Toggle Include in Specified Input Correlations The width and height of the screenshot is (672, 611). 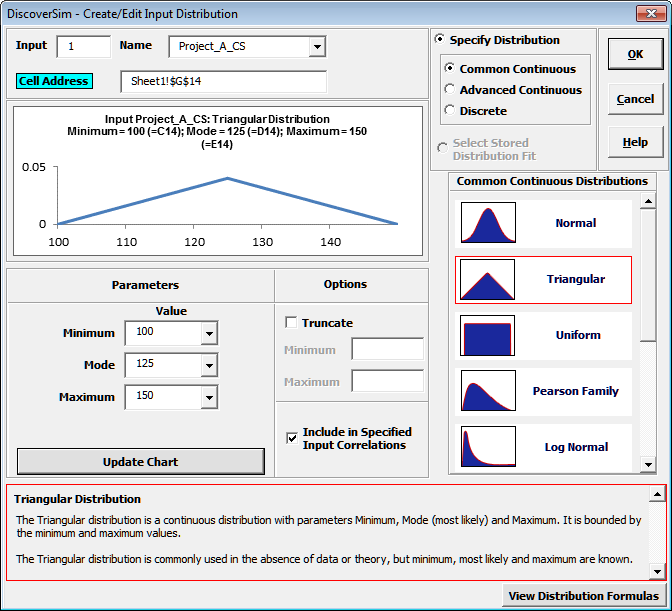point(292,437)
